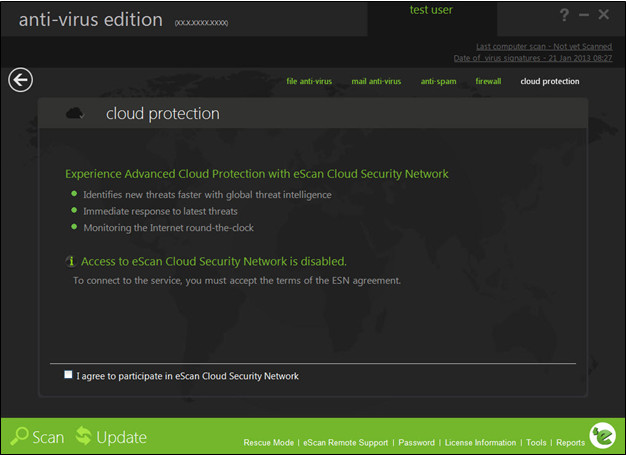Click Last computer scan - Not yet Scanned link
Screen dimensions: 626x455
point(544,47)
